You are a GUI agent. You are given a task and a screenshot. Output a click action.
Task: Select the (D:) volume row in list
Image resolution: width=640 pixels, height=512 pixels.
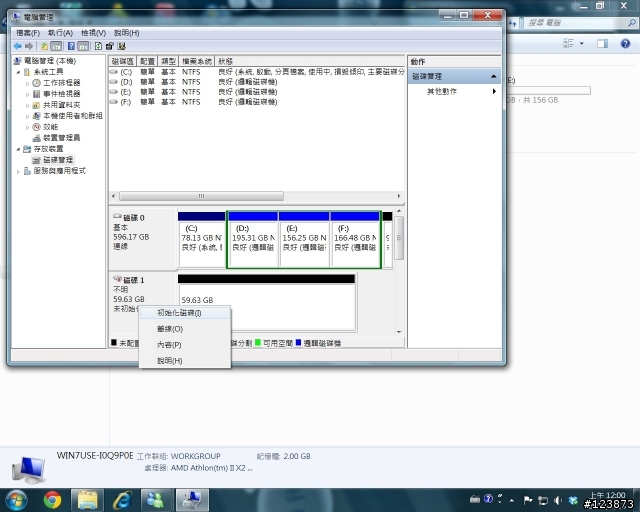tap(257, 82)
